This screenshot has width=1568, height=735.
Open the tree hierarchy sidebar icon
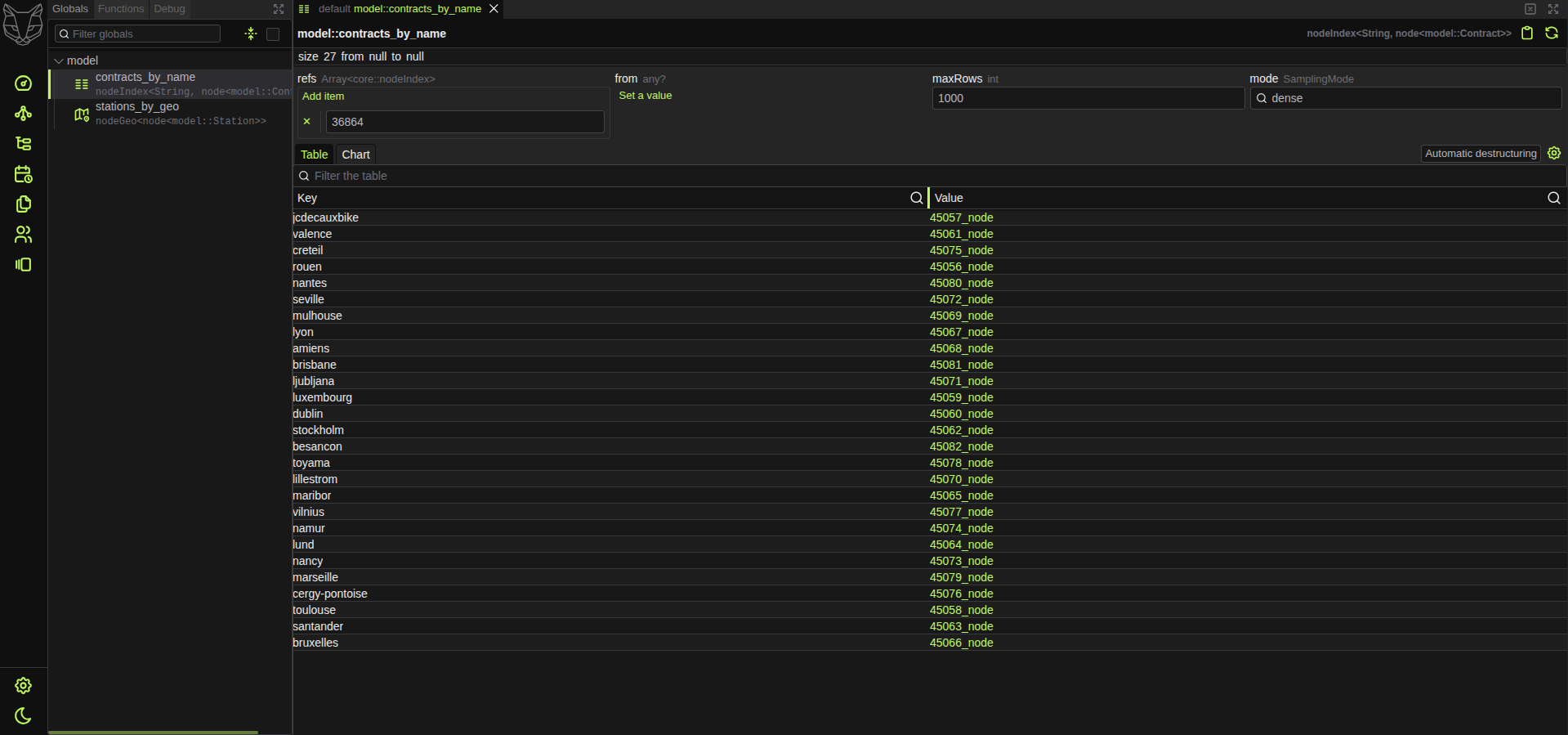click(24, 144)
